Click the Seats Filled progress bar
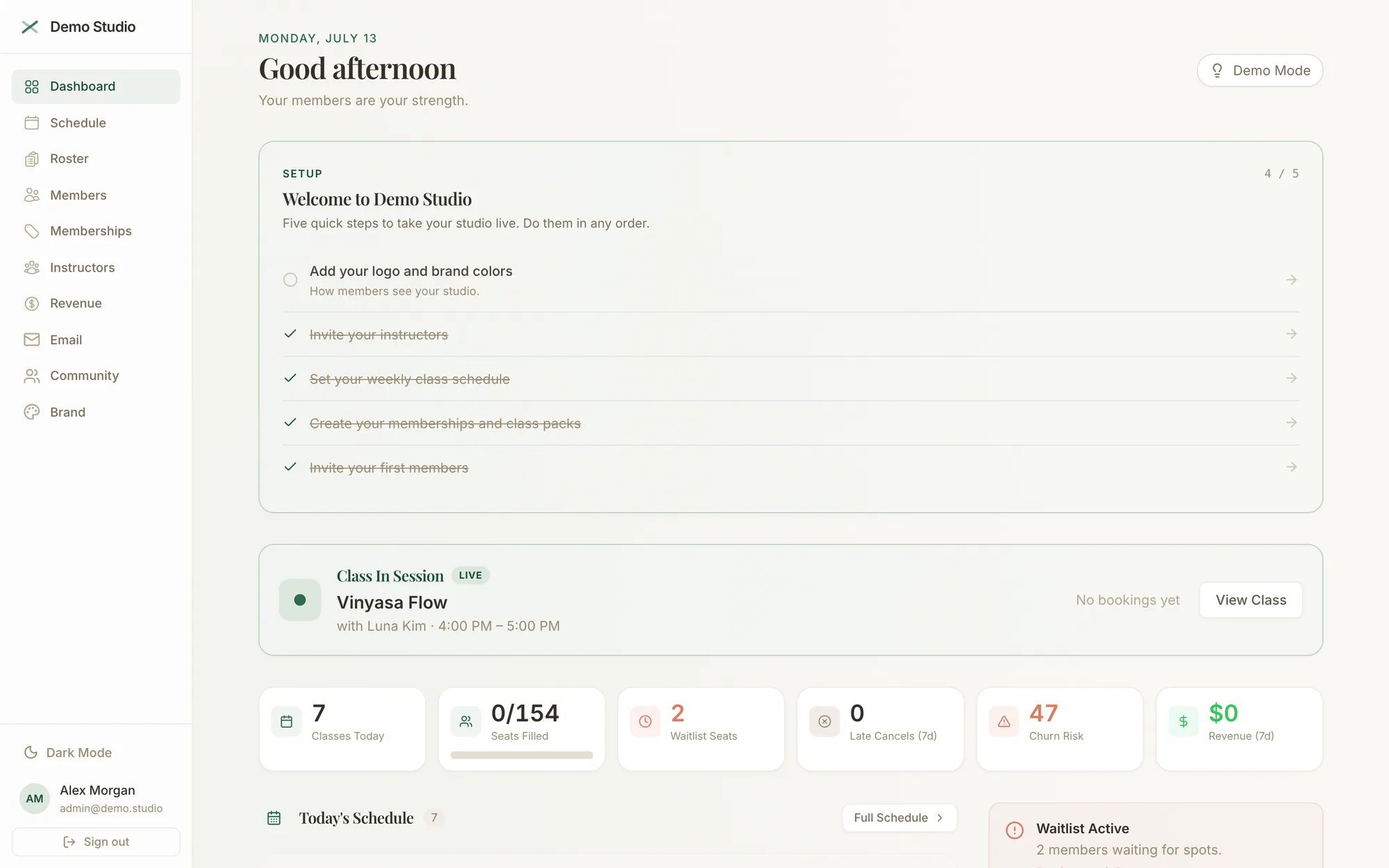Screen dimensions: 1389x868 [522, 756]
